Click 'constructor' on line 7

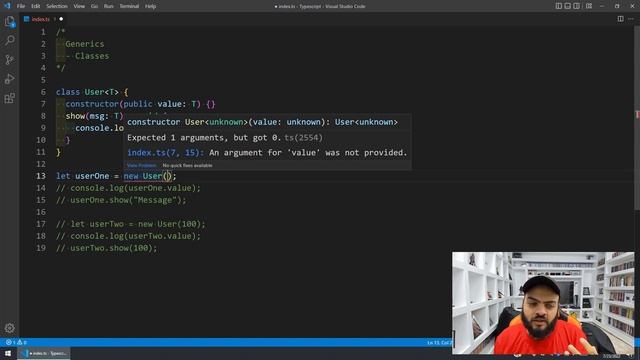click(92, 104)
